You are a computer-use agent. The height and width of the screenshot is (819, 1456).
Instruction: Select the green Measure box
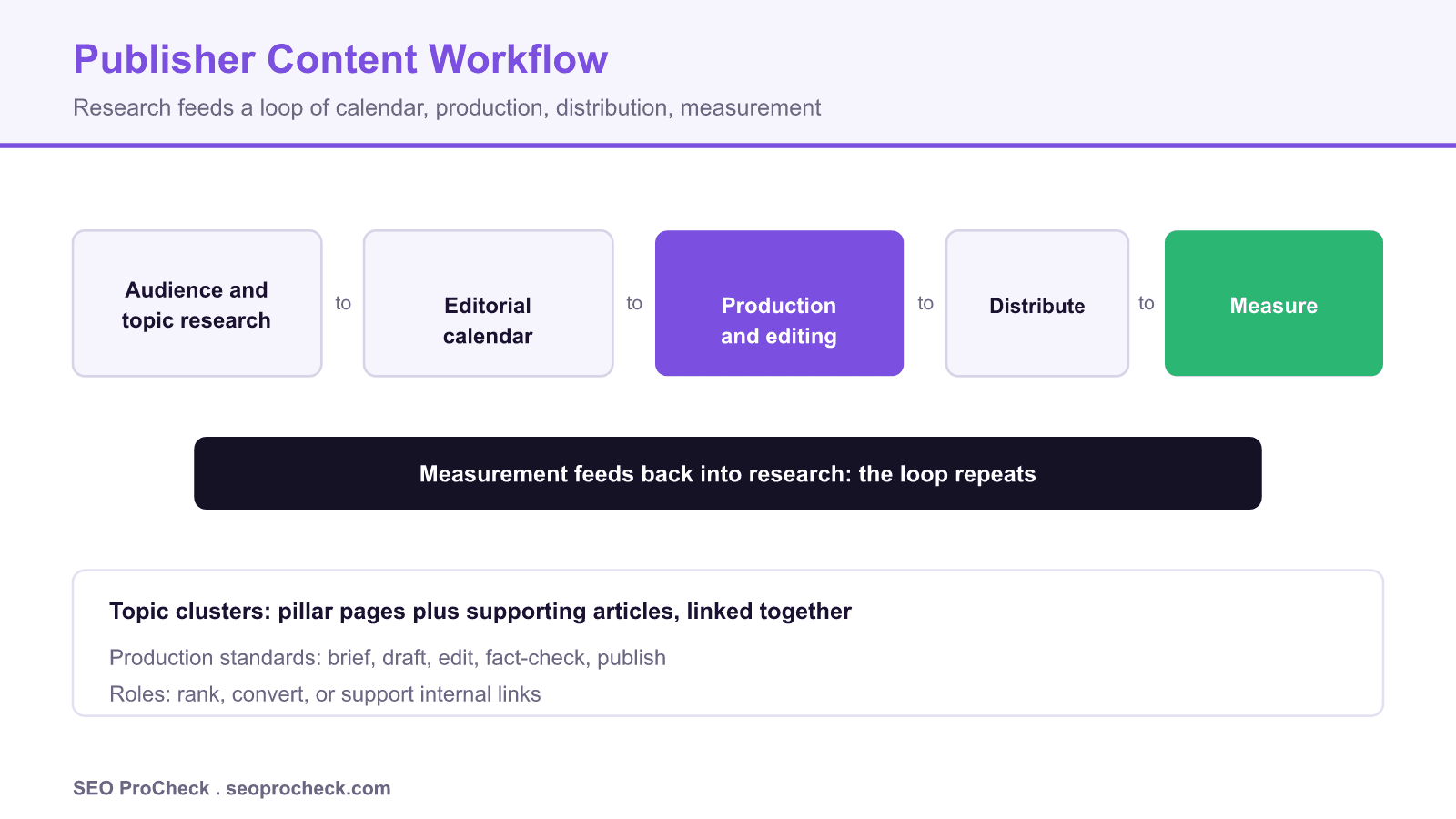(x=1274, y=303)
